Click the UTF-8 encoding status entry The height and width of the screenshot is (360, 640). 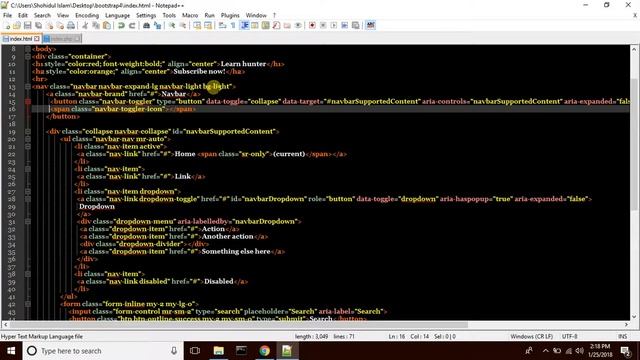569,336
